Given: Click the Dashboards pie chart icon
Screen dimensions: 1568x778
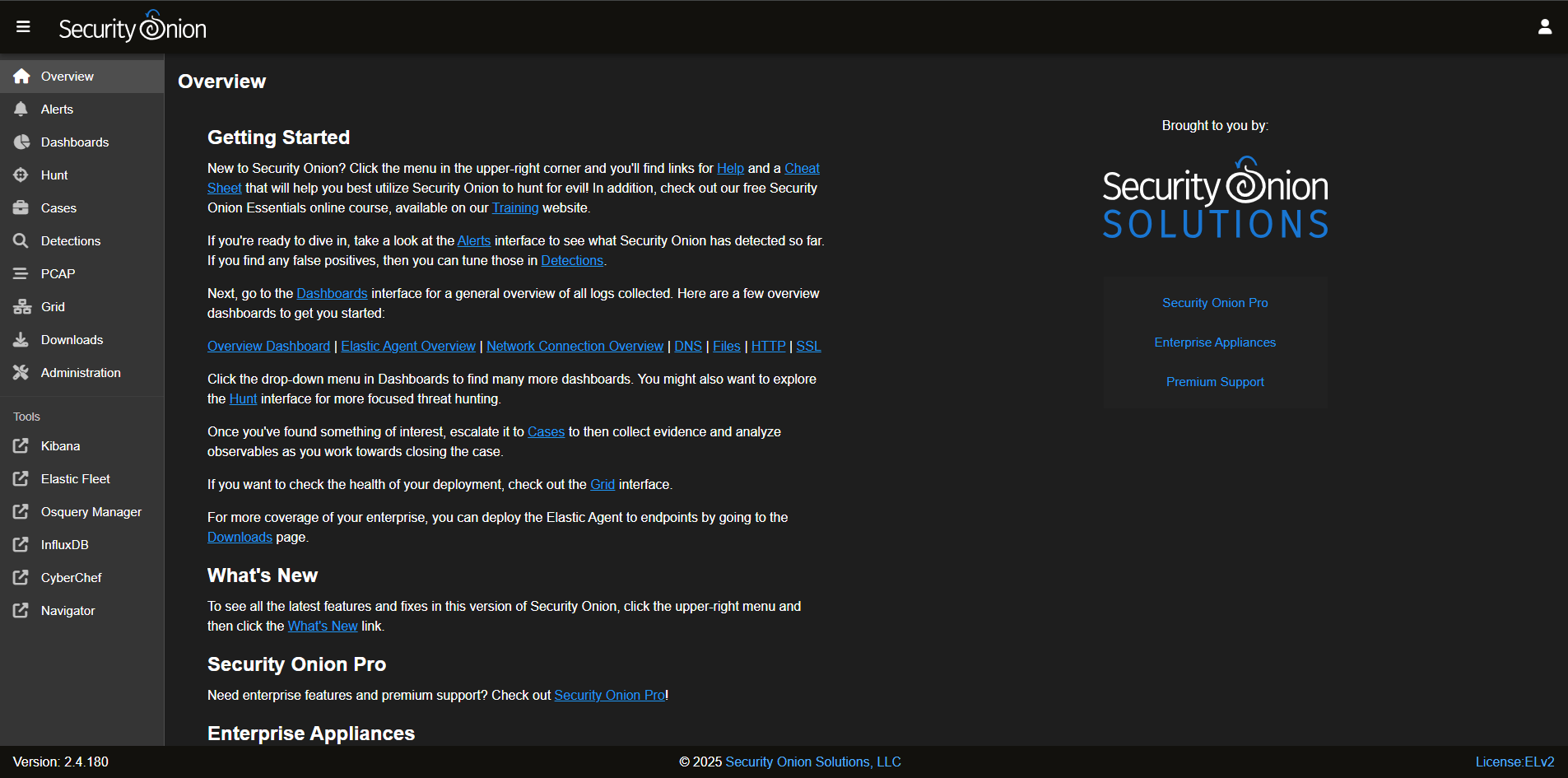Looking at the screenshot, I should coord(21,142).
